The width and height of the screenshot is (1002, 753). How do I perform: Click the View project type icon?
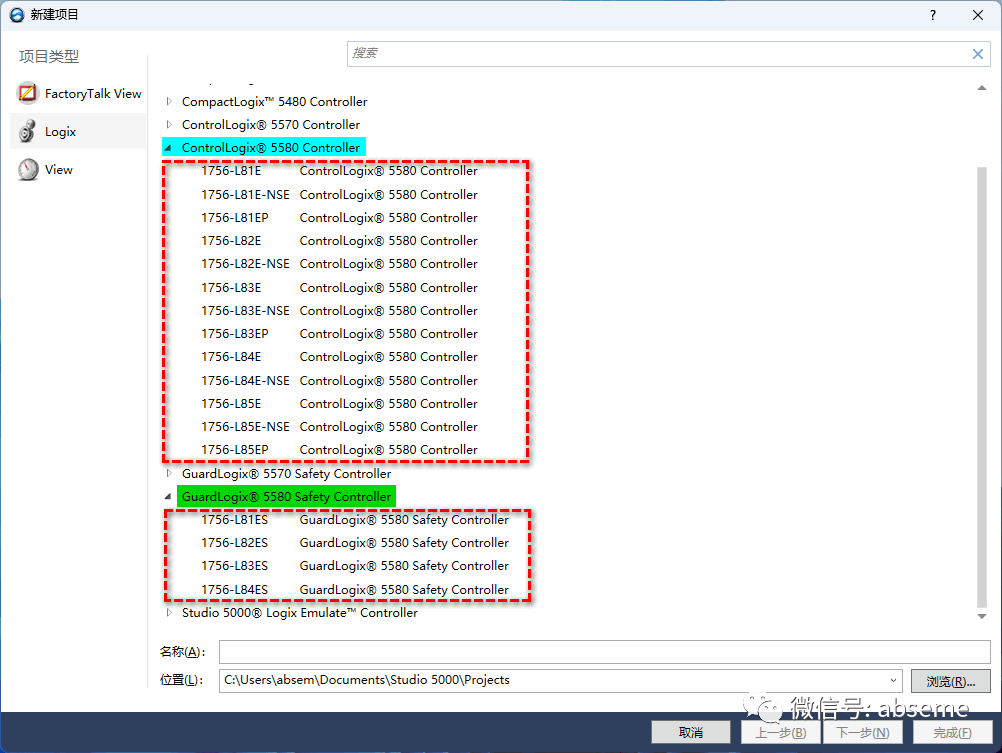click(27, 169)
